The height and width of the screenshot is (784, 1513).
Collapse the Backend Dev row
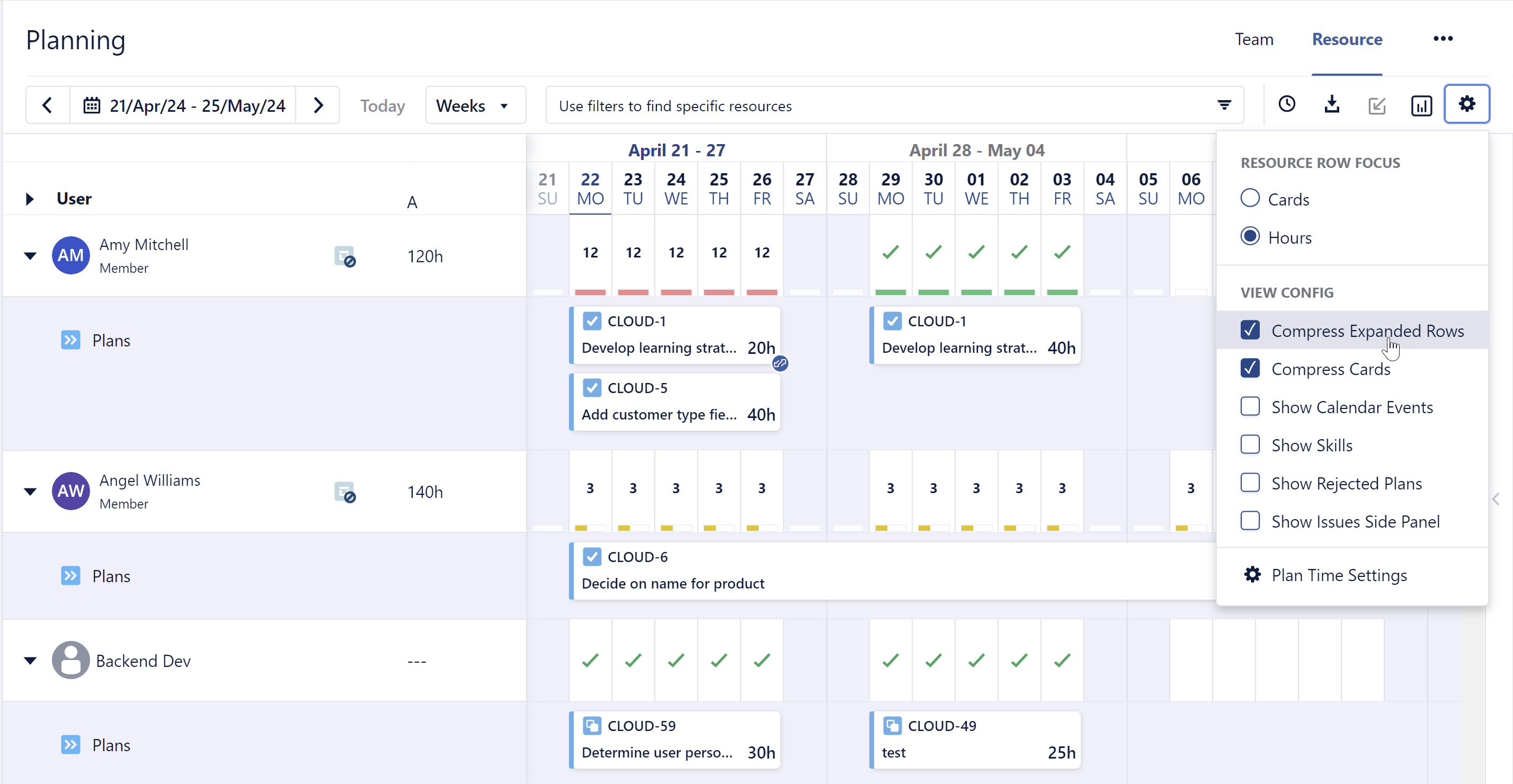tap(30, 660)
